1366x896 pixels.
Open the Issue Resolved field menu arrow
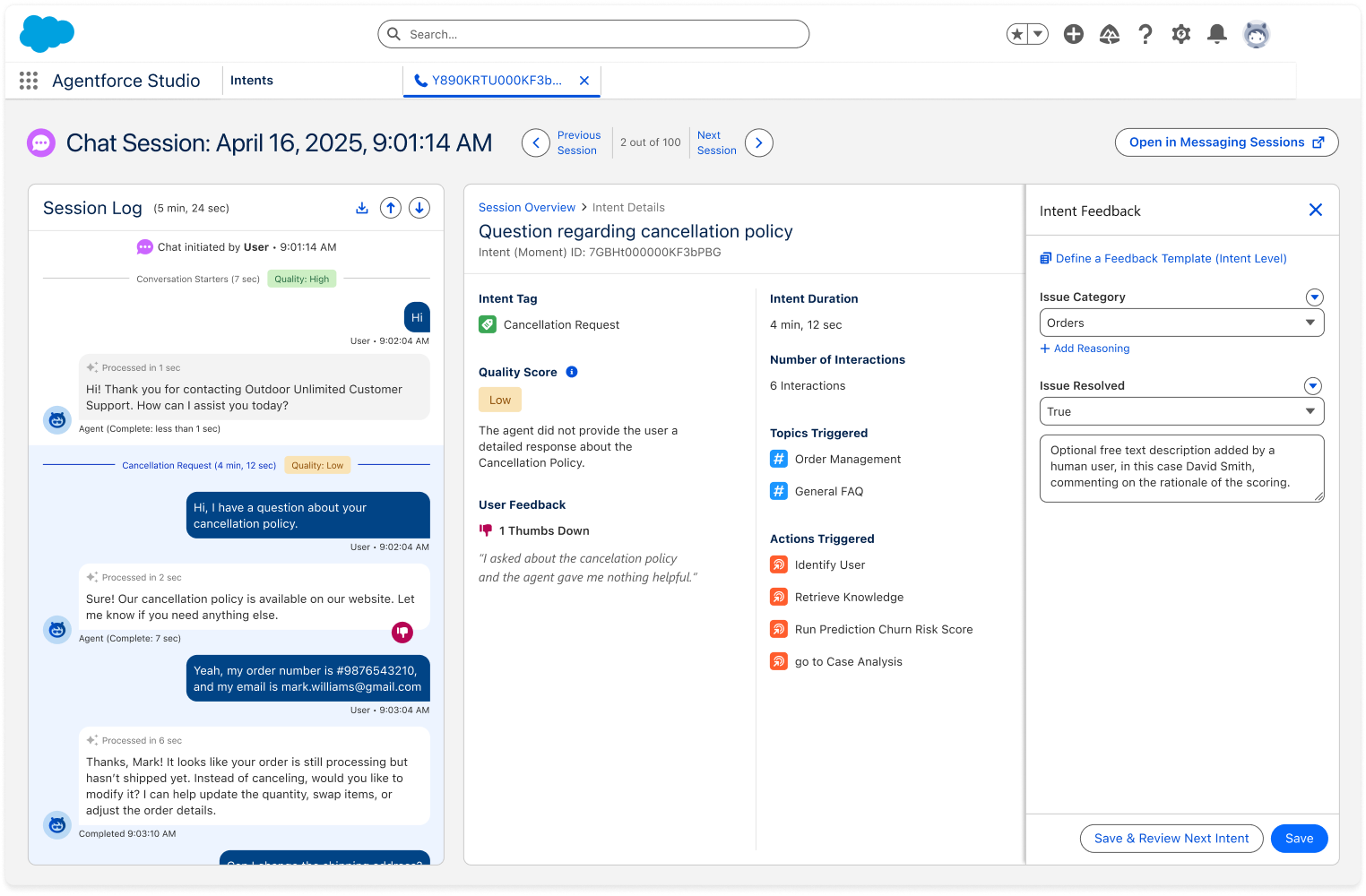pyautogui.click(x=1313, y=385)
